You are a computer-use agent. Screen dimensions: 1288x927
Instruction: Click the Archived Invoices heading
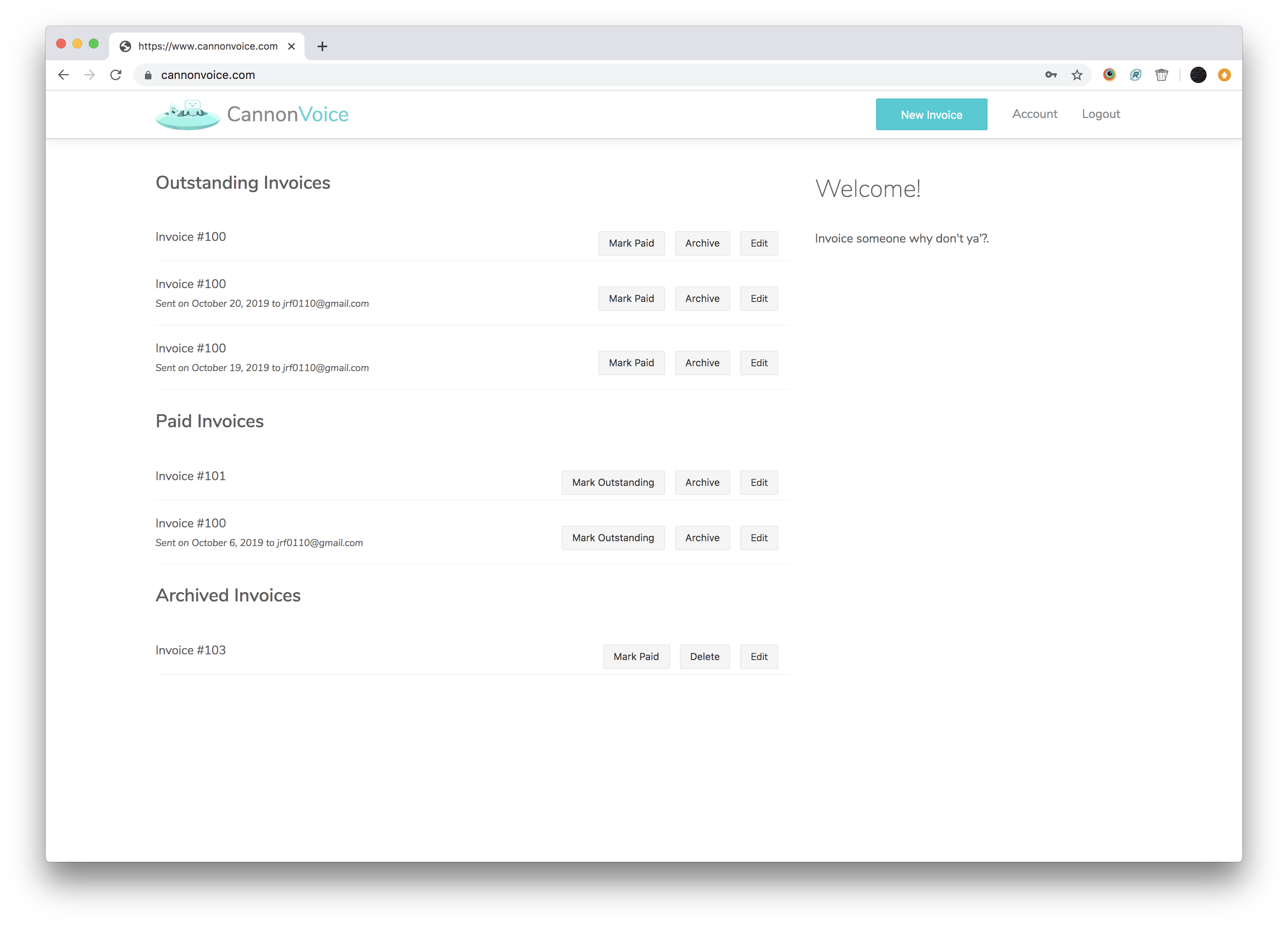pyautogui.click(x=228, y=595)
